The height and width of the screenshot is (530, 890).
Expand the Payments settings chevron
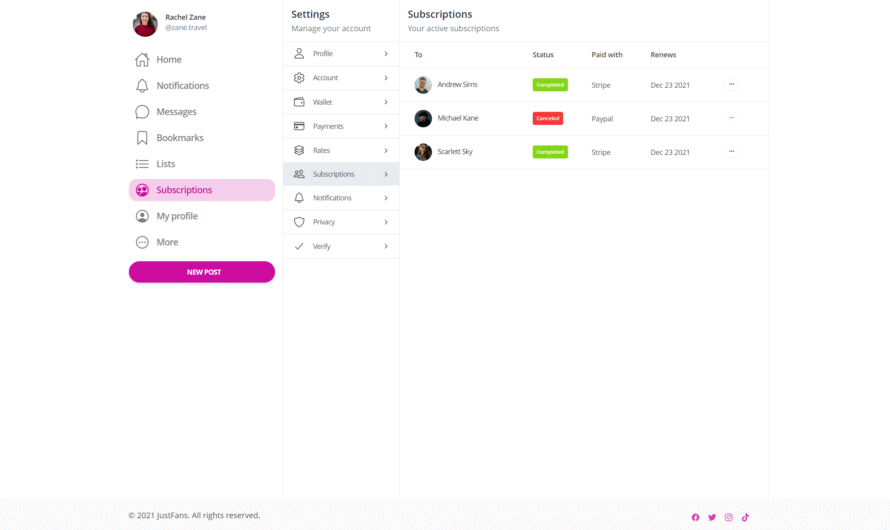coord(386,126)
